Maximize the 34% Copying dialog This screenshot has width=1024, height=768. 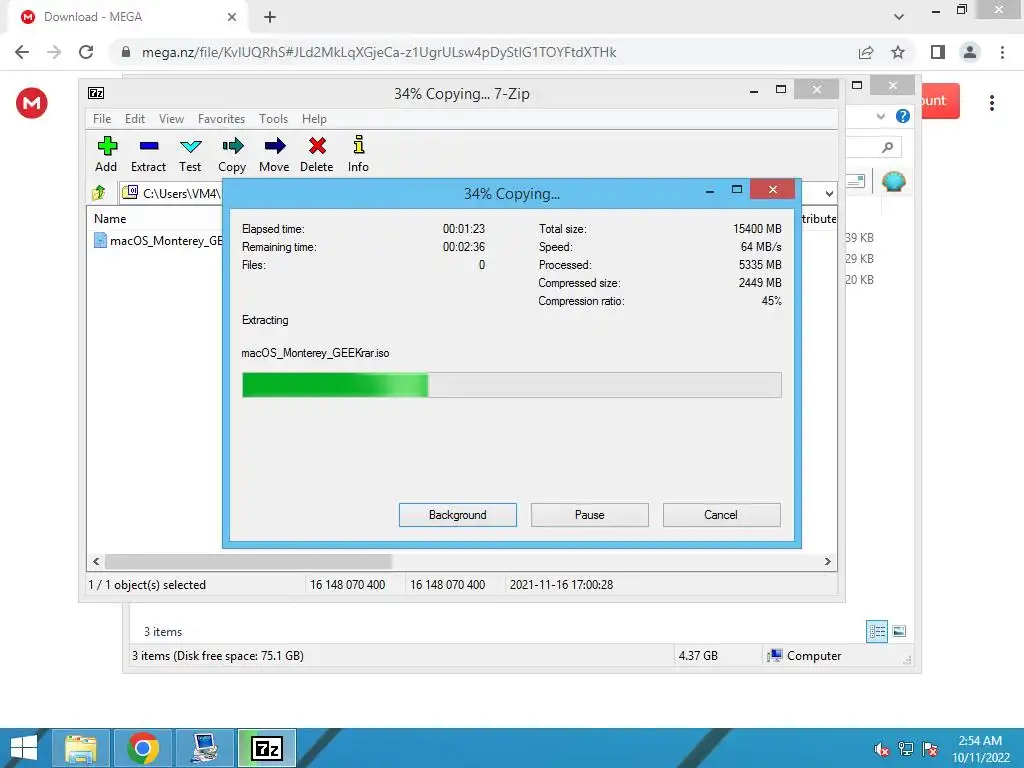coord(737,190)
